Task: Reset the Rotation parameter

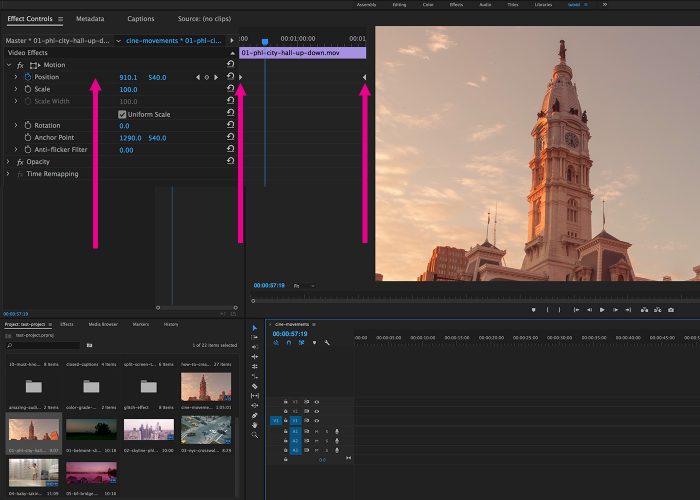Action: 230,125
